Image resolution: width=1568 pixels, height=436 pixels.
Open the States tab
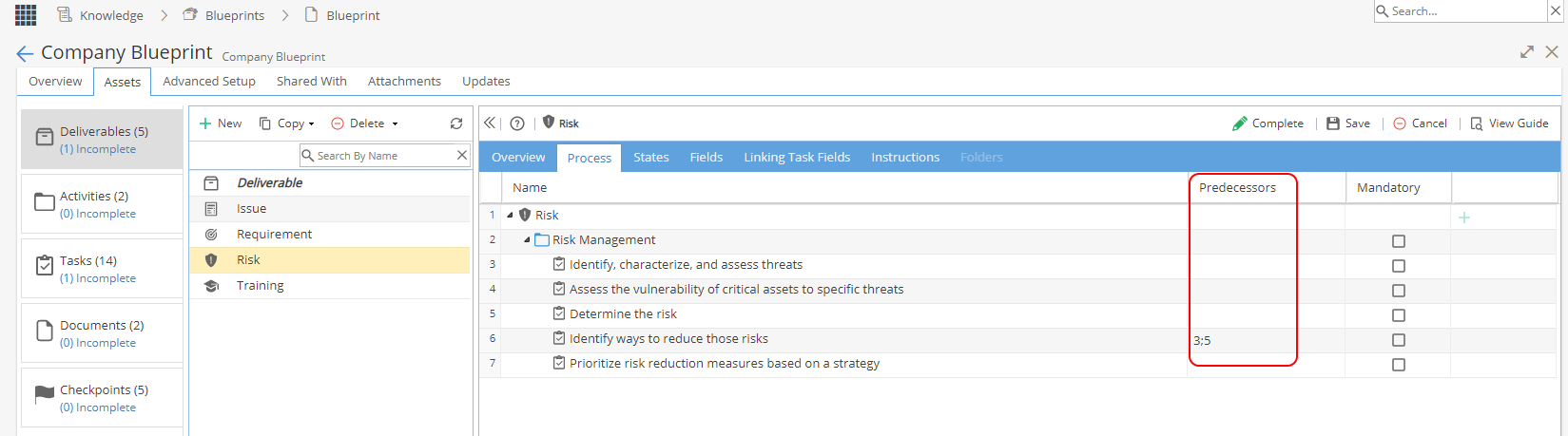point(651,157)
